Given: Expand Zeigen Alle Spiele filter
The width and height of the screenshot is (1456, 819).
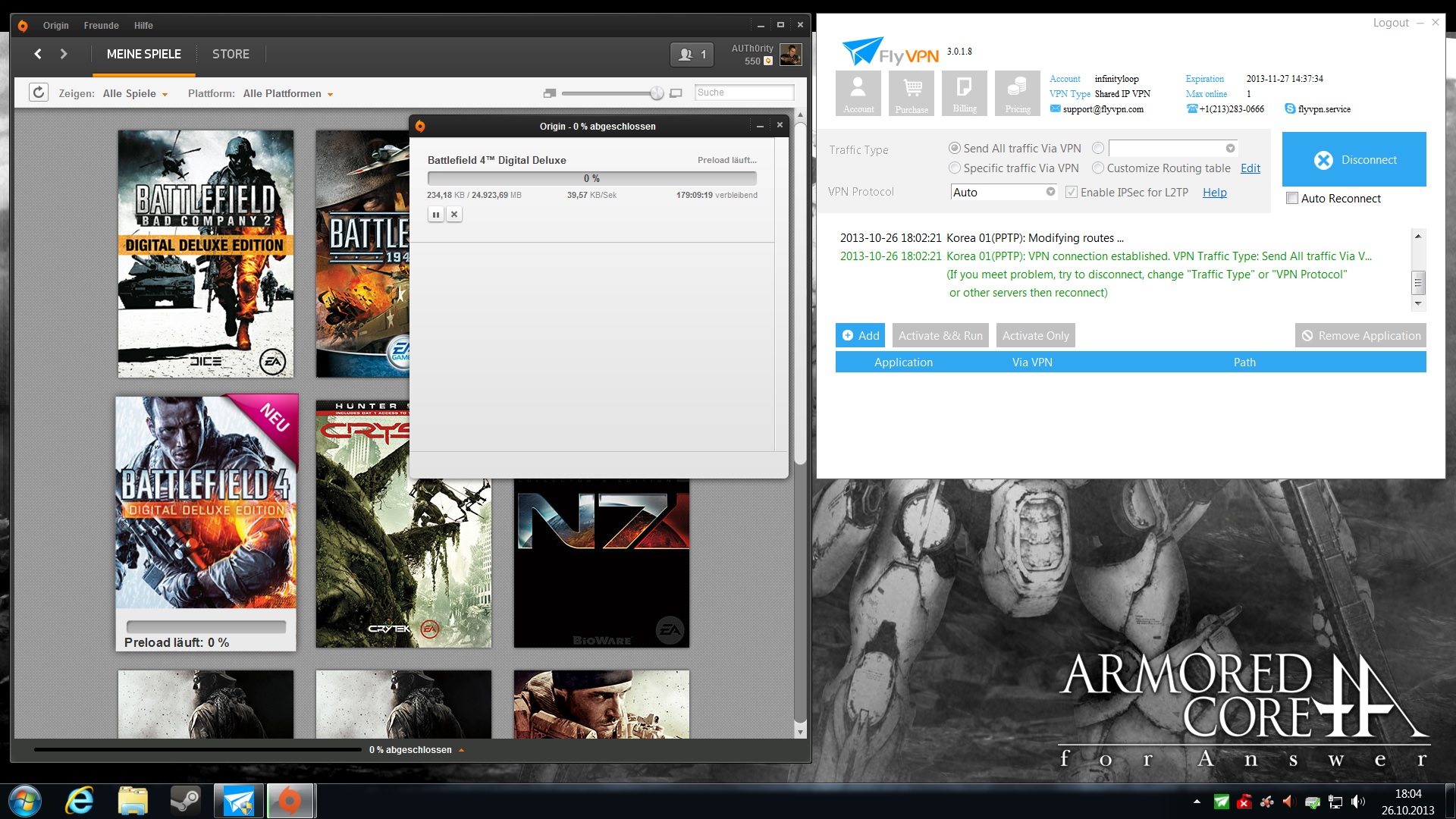Looking at the screenshot, I should coord(135,93).
